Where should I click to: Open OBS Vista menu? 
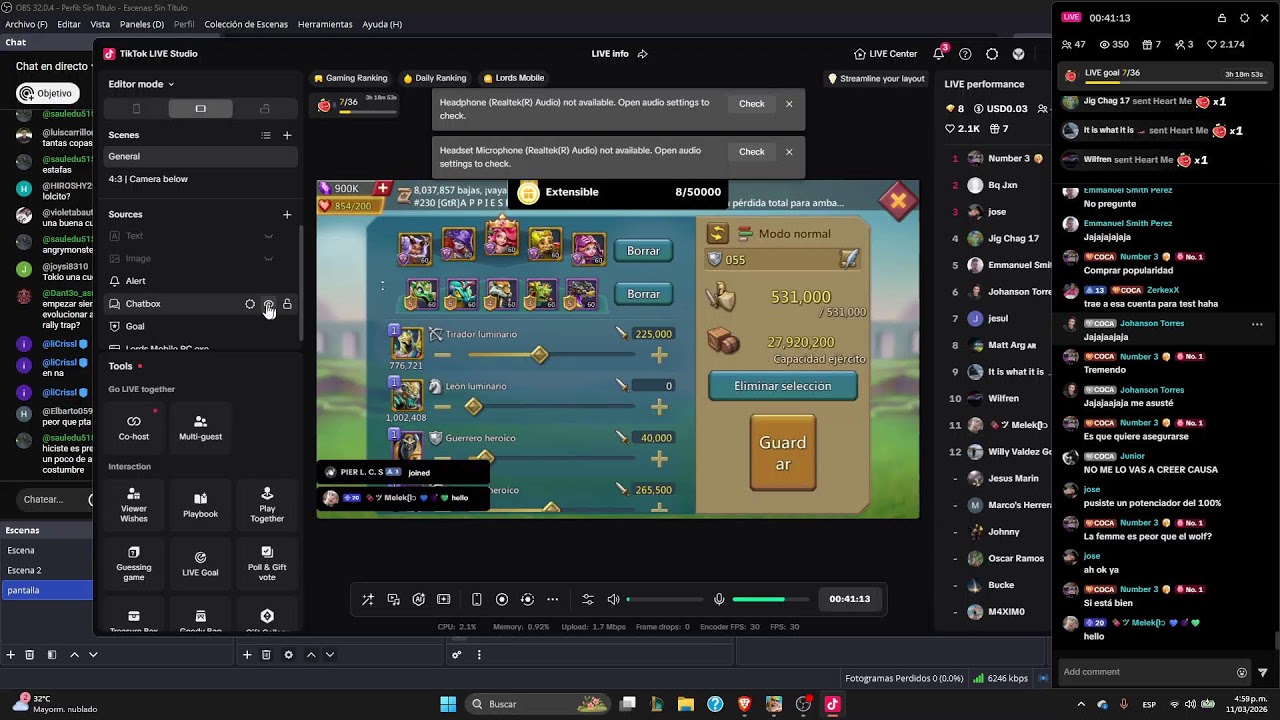100,24
